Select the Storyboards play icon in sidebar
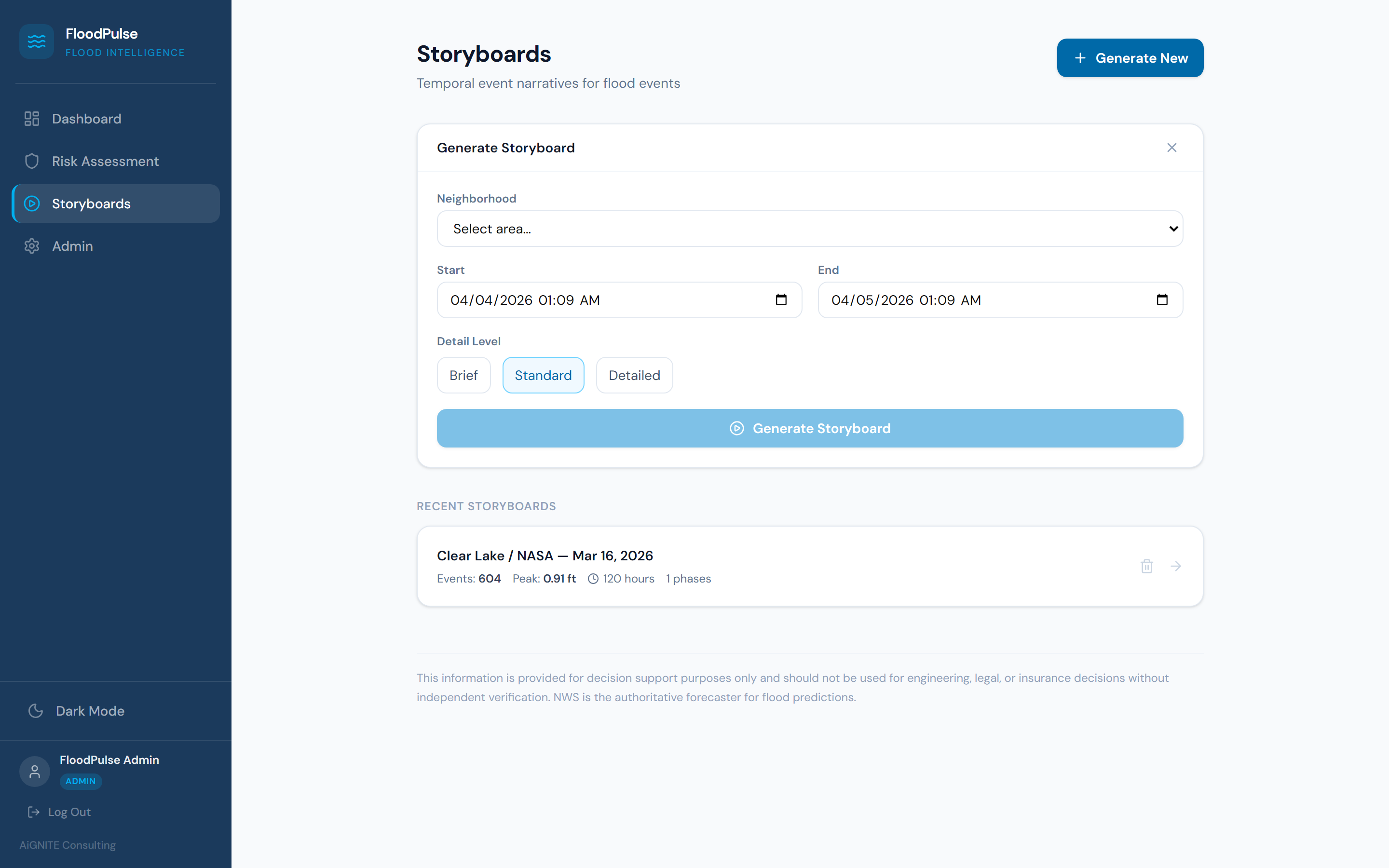The image size is (1389, 868). pos(31,203)
